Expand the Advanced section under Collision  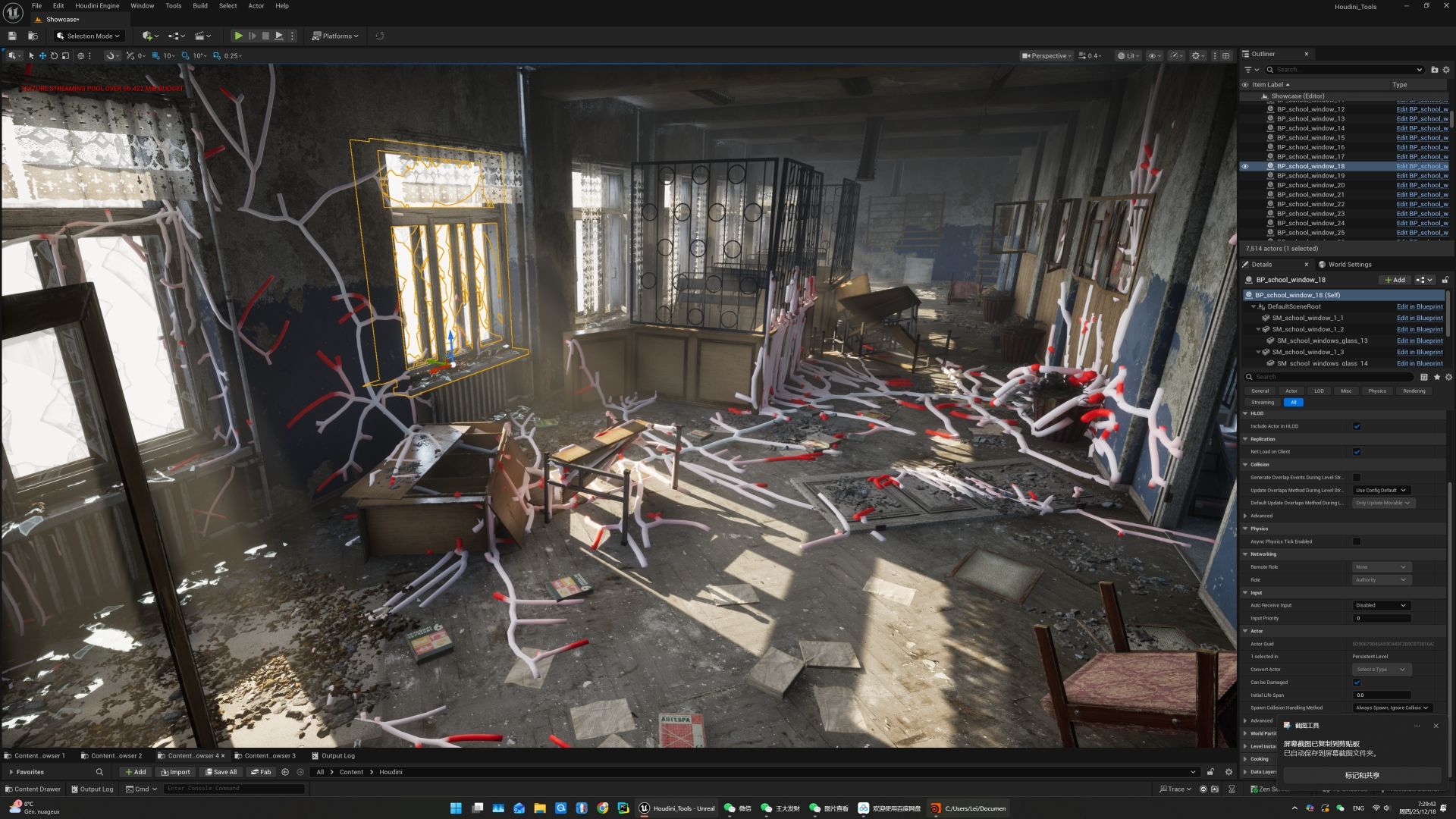[x=1245, y=516]
